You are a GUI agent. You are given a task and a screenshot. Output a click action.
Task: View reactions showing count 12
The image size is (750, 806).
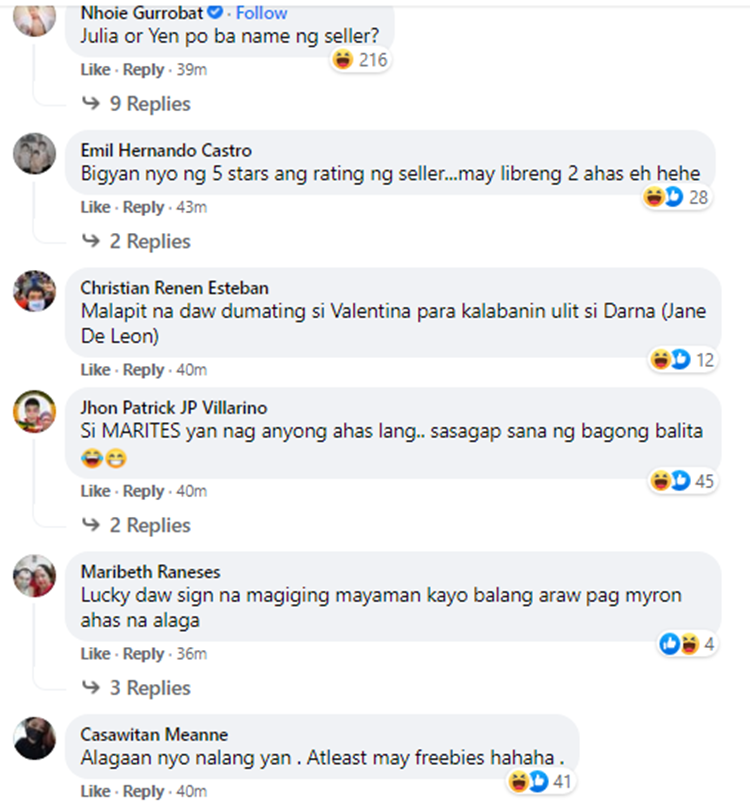coord(682,359)
